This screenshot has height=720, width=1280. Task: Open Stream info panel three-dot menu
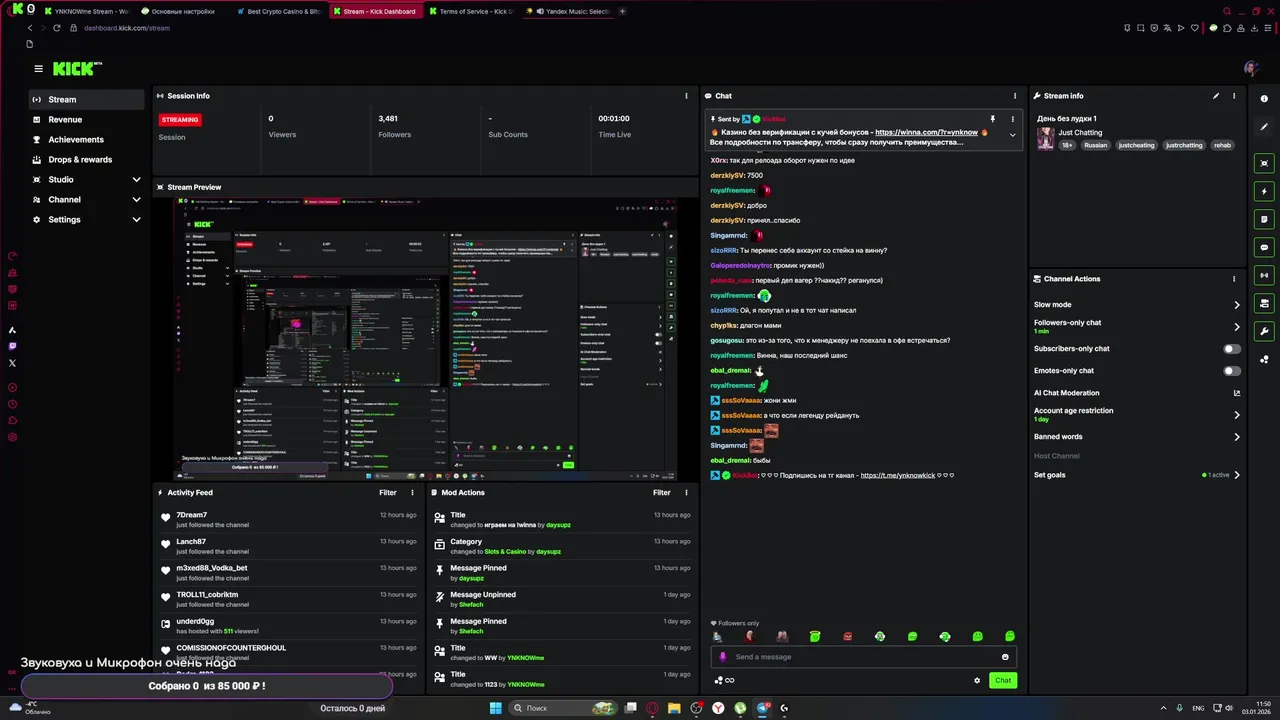coord(1234,96)
